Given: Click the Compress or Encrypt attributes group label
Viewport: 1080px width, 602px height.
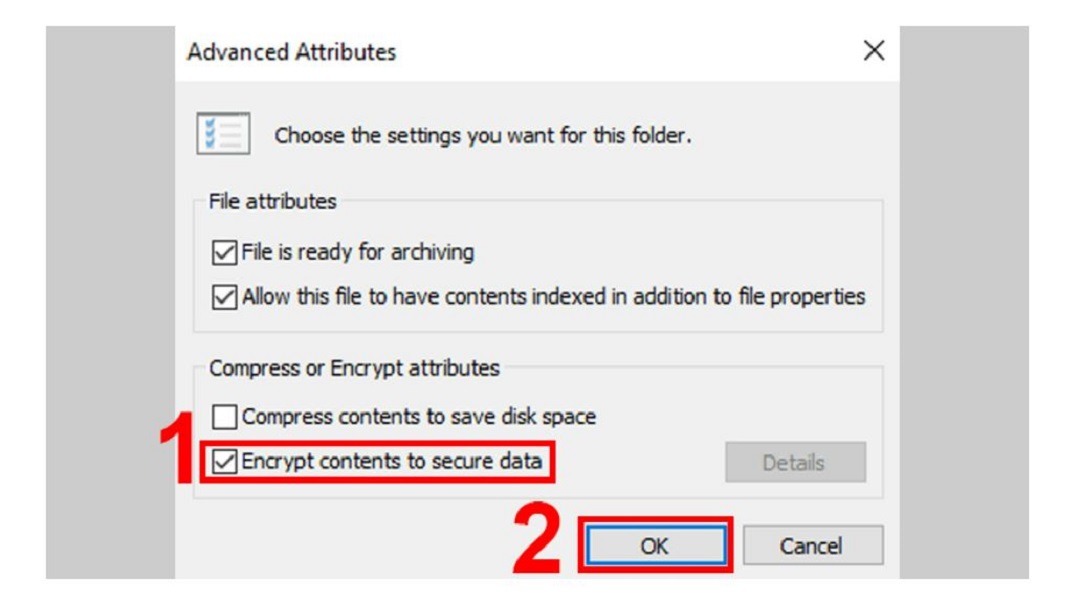Looking at the screenshot, I should pos(354,368).
